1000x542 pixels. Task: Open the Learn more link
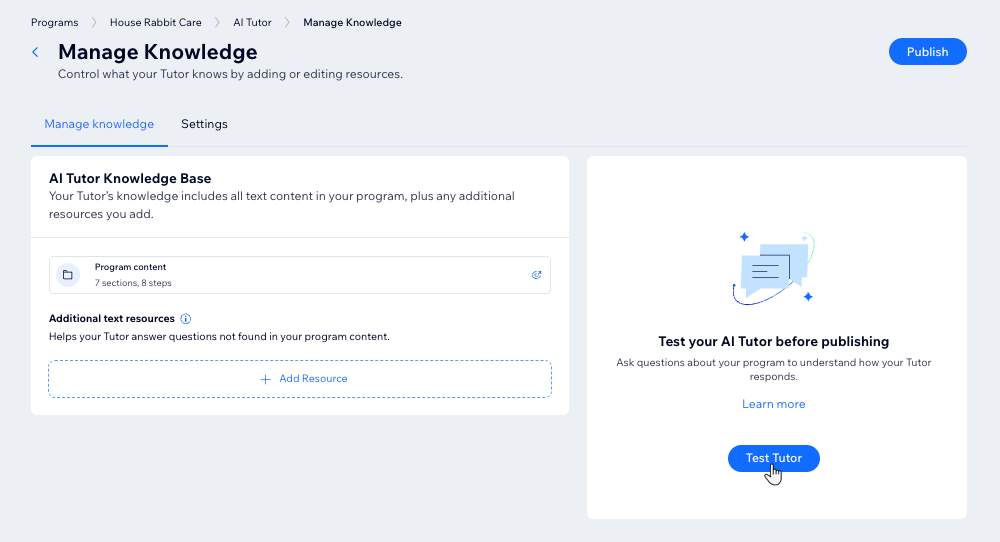(x=774, y=404)
